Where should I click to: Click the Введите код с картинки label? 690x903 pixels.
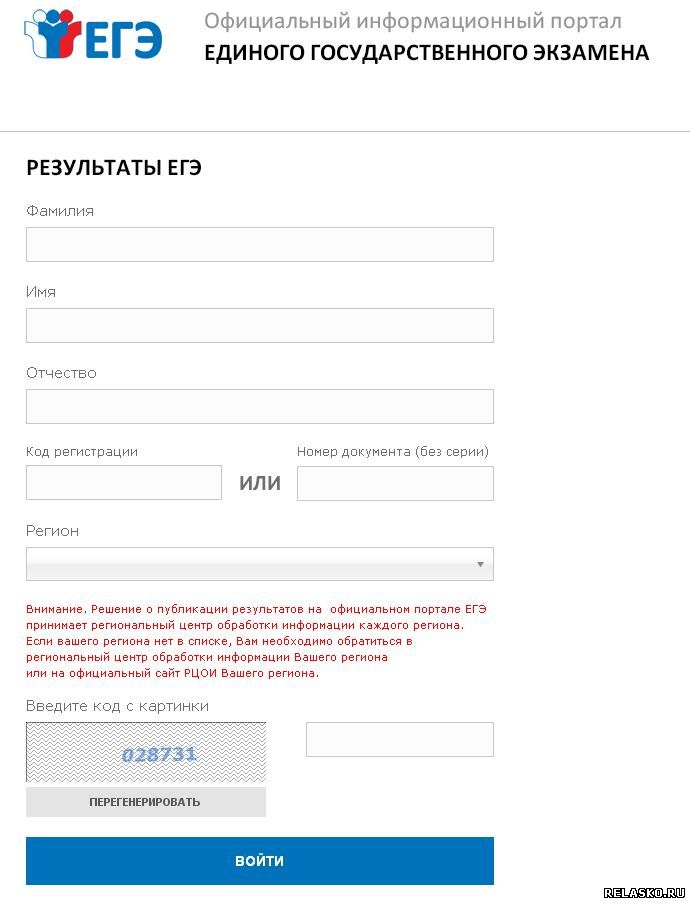pyautogui.click(x=117, y=706)
